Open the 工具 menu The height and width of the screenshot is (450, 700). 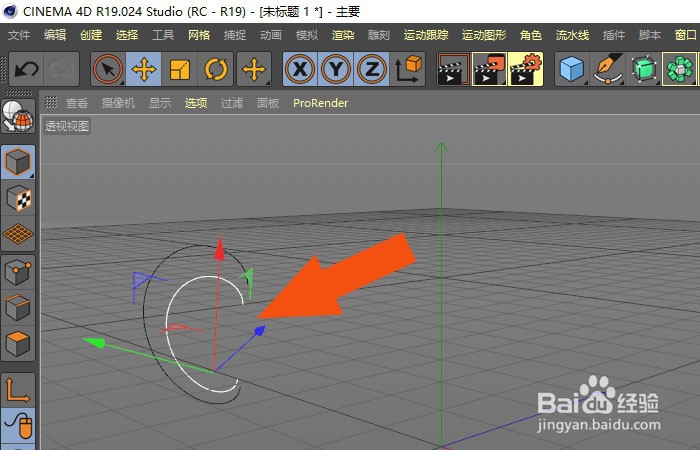pyautogui.click(x=163, y=35)
